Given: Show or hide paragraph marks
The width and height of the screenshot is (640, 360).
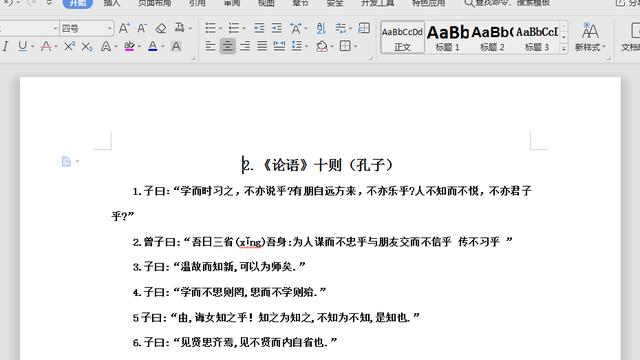Looking at the screenshot, I should tap(340, 28).
